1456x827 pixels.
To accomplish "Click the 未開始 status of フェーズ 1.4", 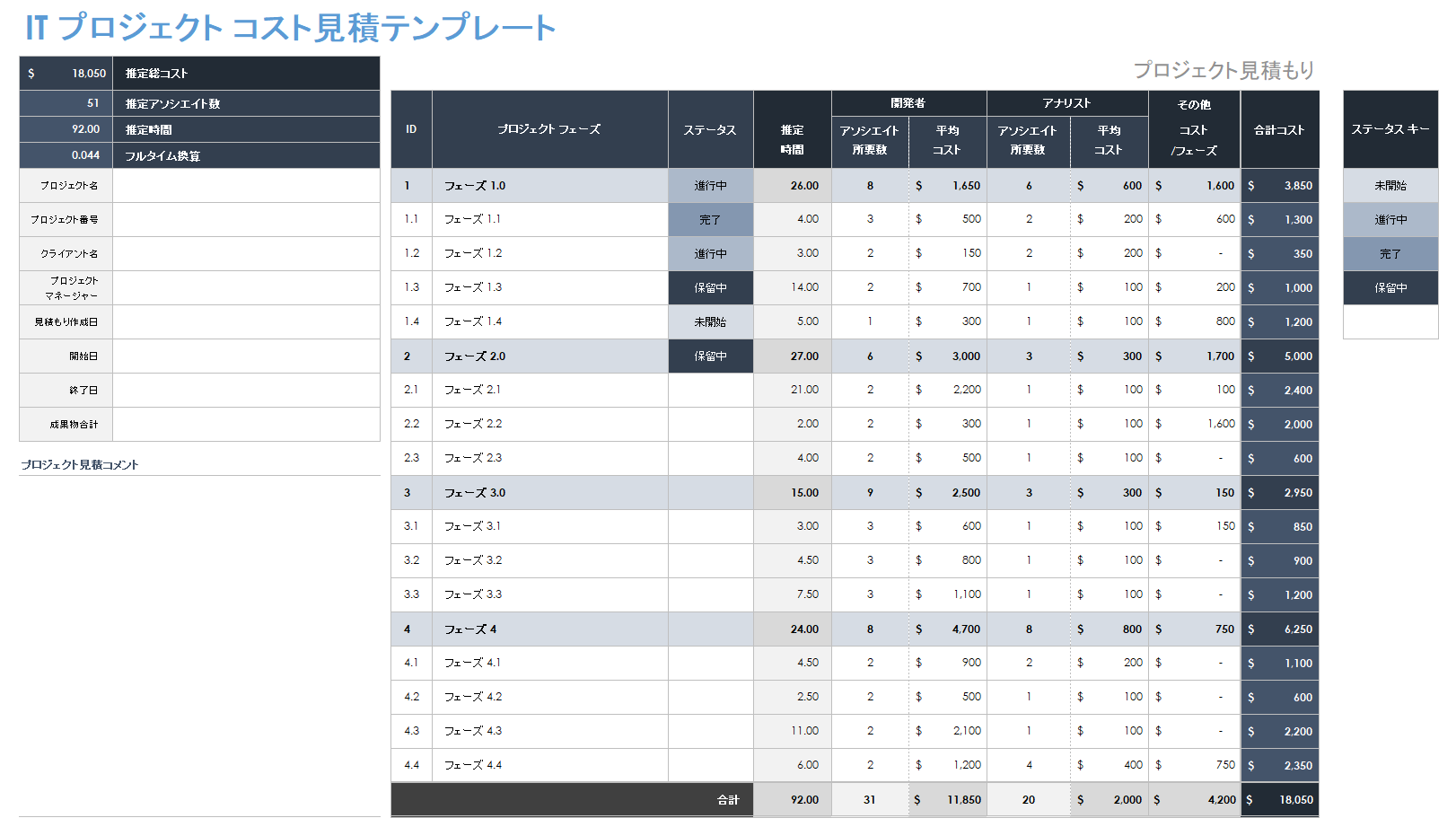I will [x=710, y=322].
